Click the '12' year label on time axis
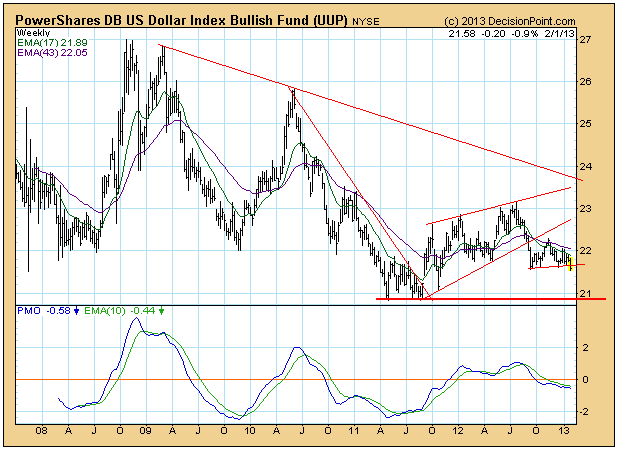The image size is (618, 450). point(458,430)
